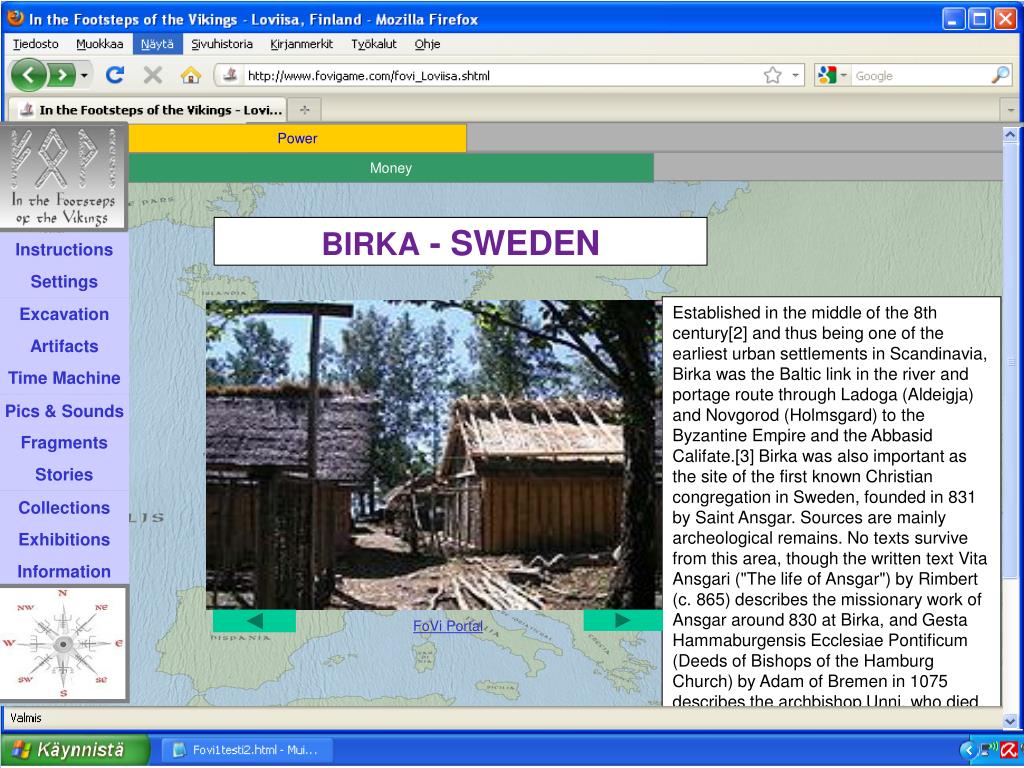Click the network tray icon
Viewport: 1024px width, 768px height.
989,750
